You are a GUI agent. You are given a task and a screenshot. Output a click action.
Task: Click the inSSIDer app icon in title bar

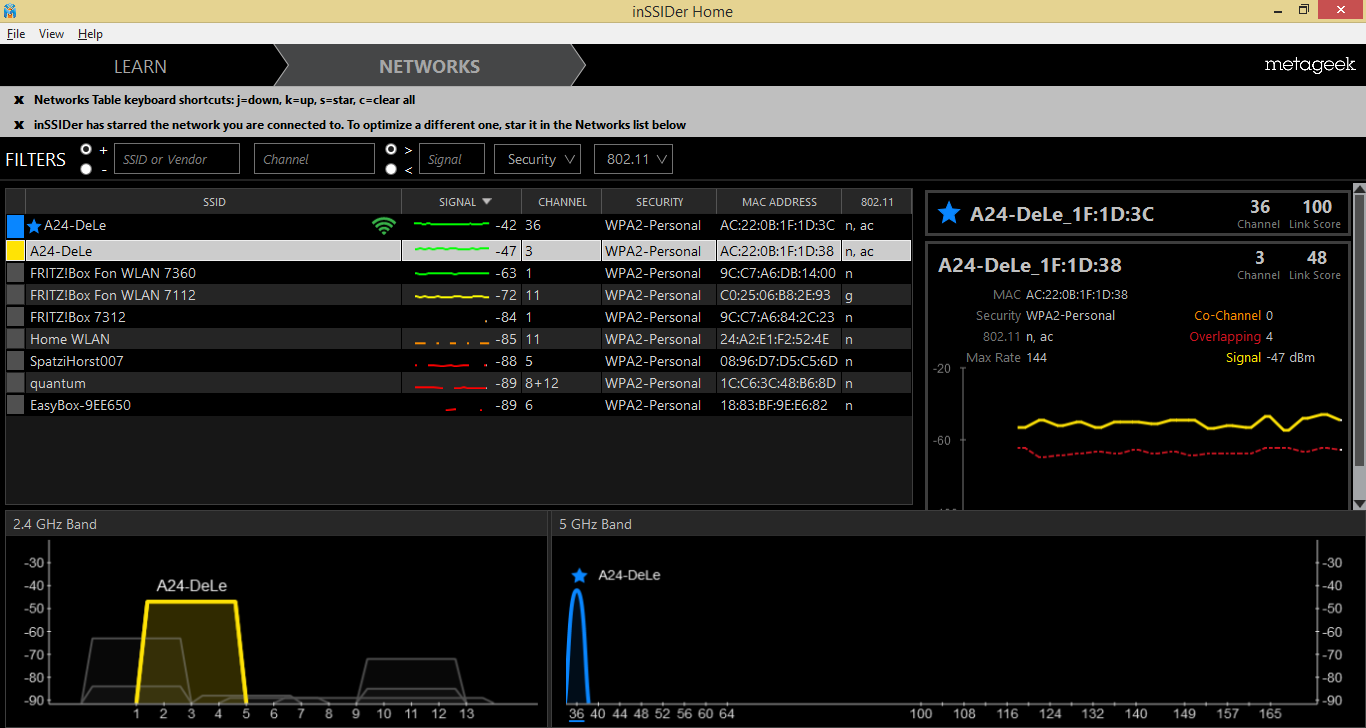click(10, 11)
